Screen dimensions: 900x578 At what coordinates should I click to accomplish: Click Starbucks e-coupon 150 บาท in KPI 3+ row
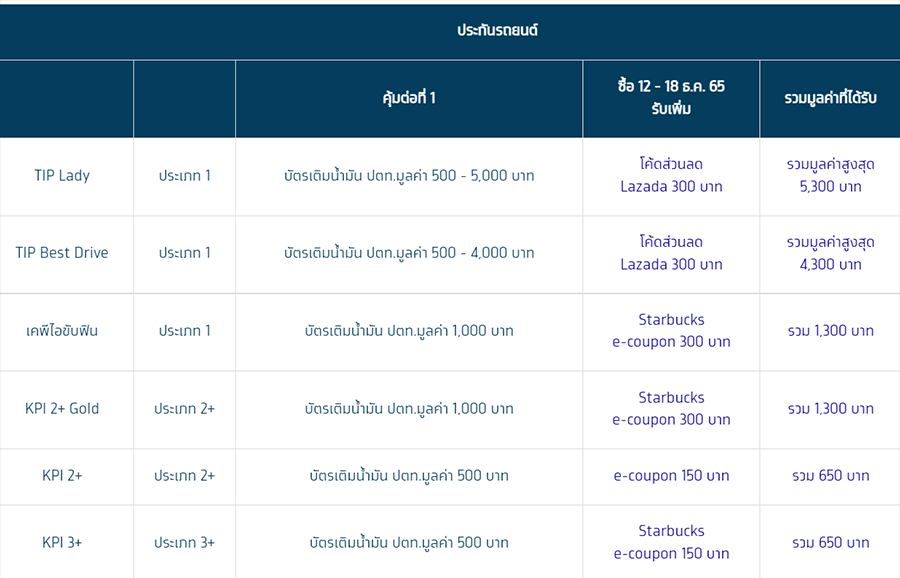point(671,542)
